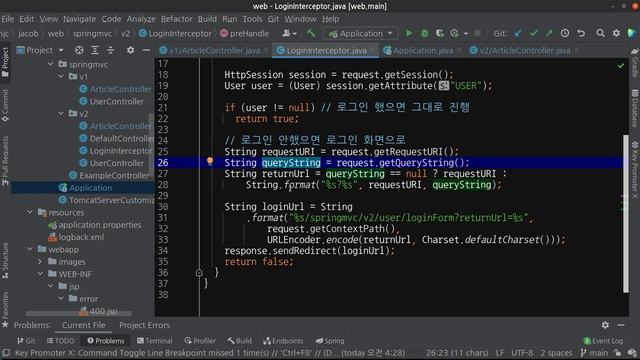Image resolution: width=640 pixels, height=360 pixels.
Task: Click the method fold marker at line 36
Action: [x=199, y=273]
